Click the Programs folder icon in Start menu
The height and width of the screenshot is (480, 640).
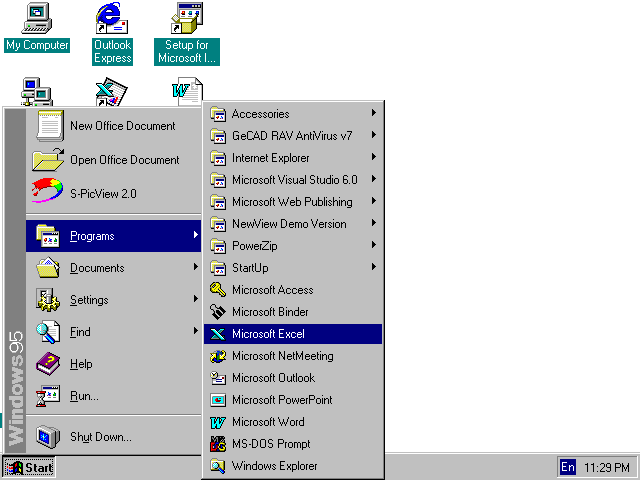tap(48, 236)
